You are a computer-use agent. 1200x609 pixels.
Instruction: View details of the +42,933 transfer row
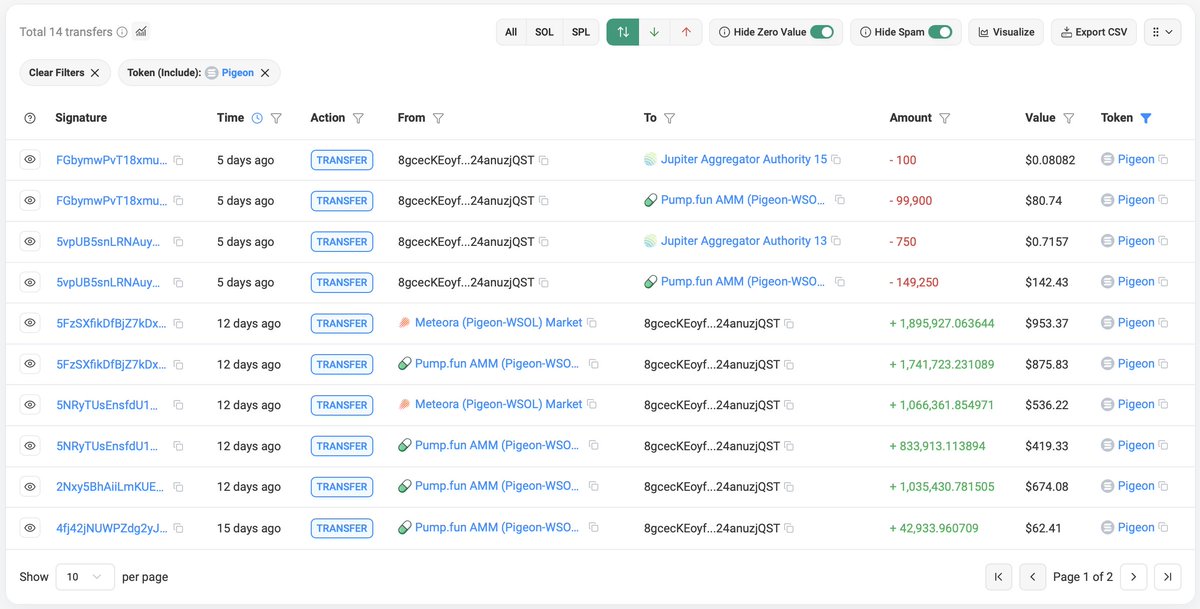30,528
